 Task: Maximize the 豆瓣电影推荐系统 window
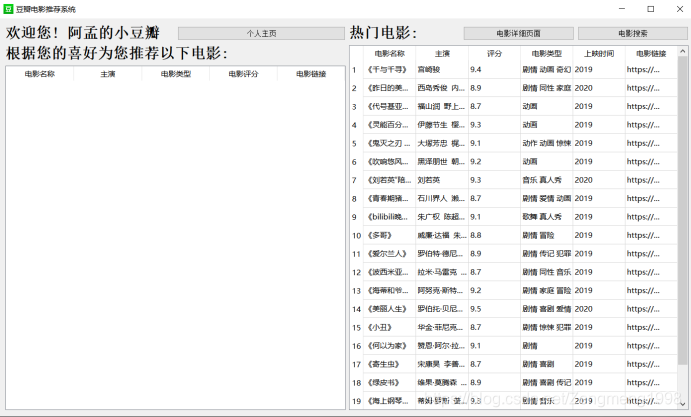tap(650, 9)
